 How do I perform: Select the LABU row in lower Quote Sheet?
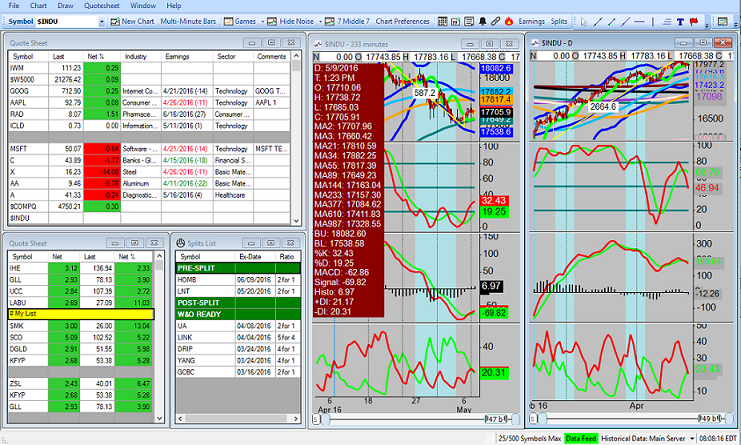pyautogui.click(x=81, y=302)
